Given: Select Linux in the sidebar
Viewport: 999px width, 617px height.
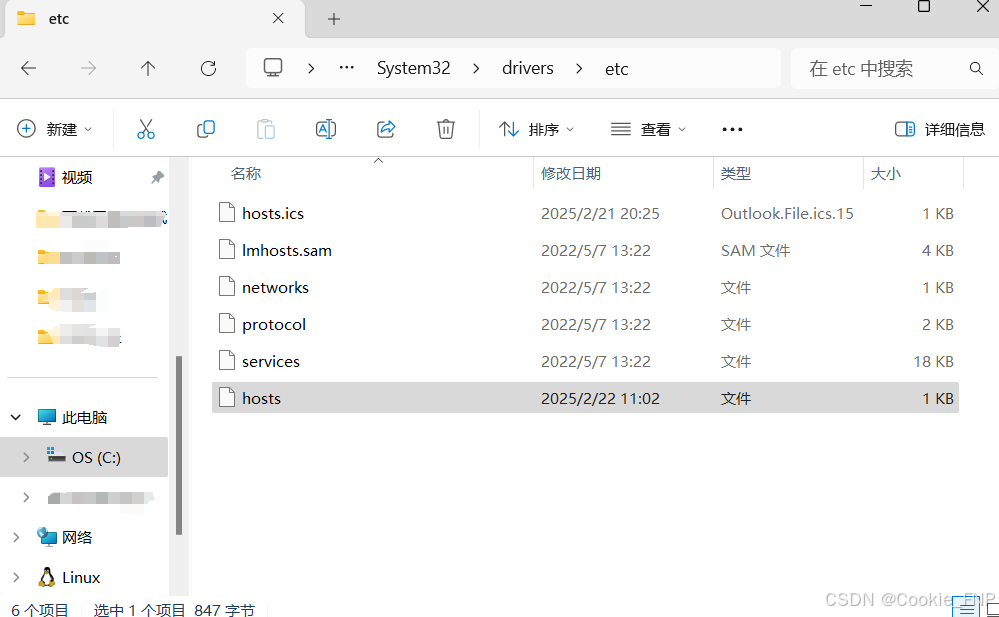Looking at the screenshot, I should click(x=80, y=577).
